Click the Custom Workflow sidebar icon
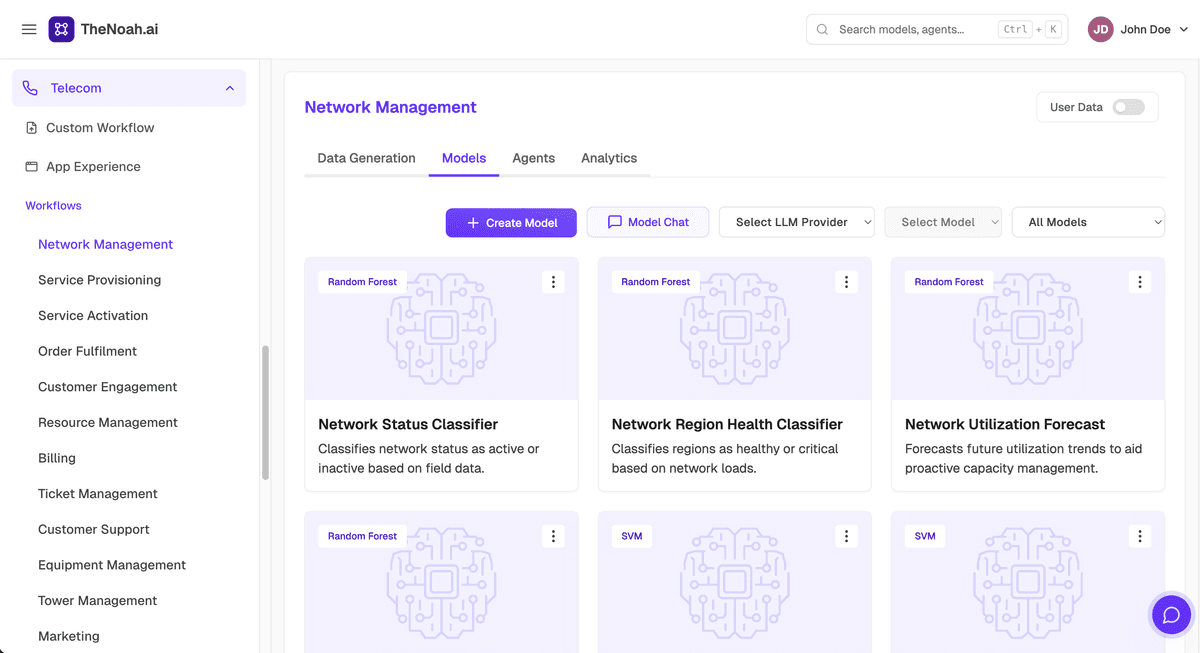1200x653 pixels. pyautogui.click(x=32, y=128)
